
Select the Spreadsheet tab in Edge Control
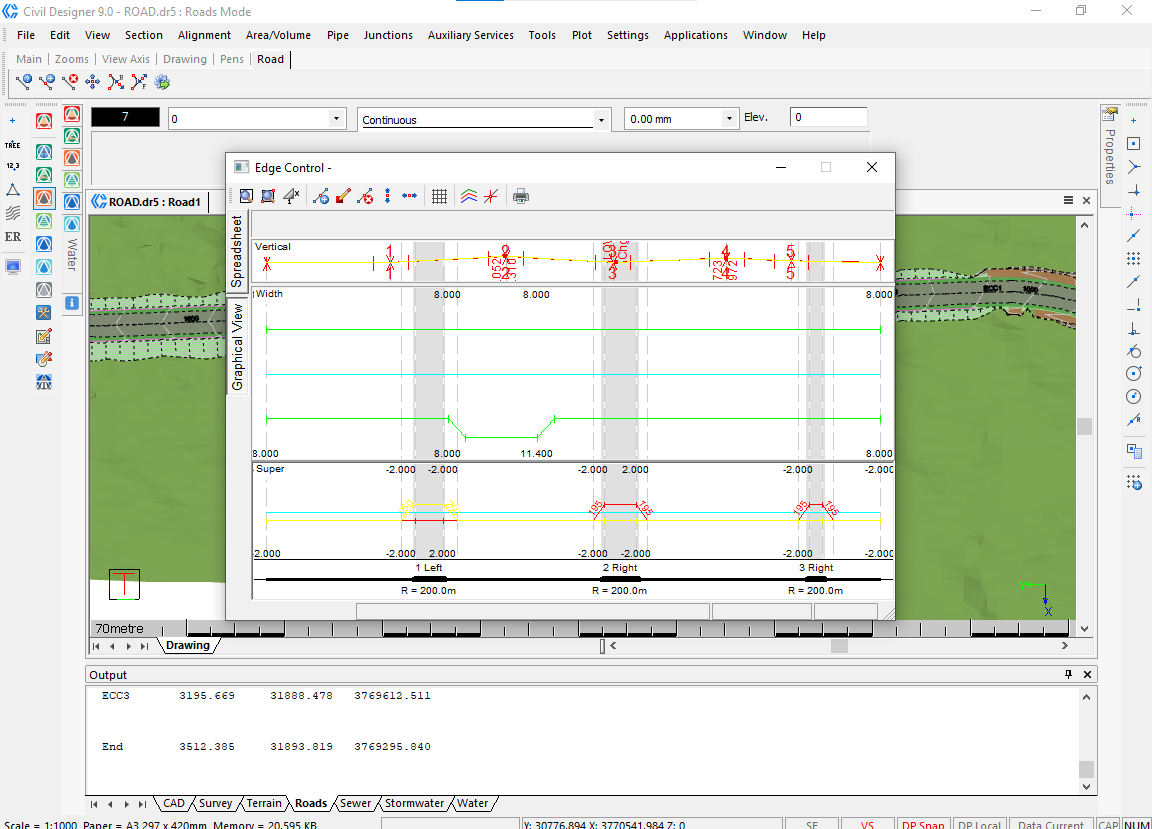click(x=237, y=251)
